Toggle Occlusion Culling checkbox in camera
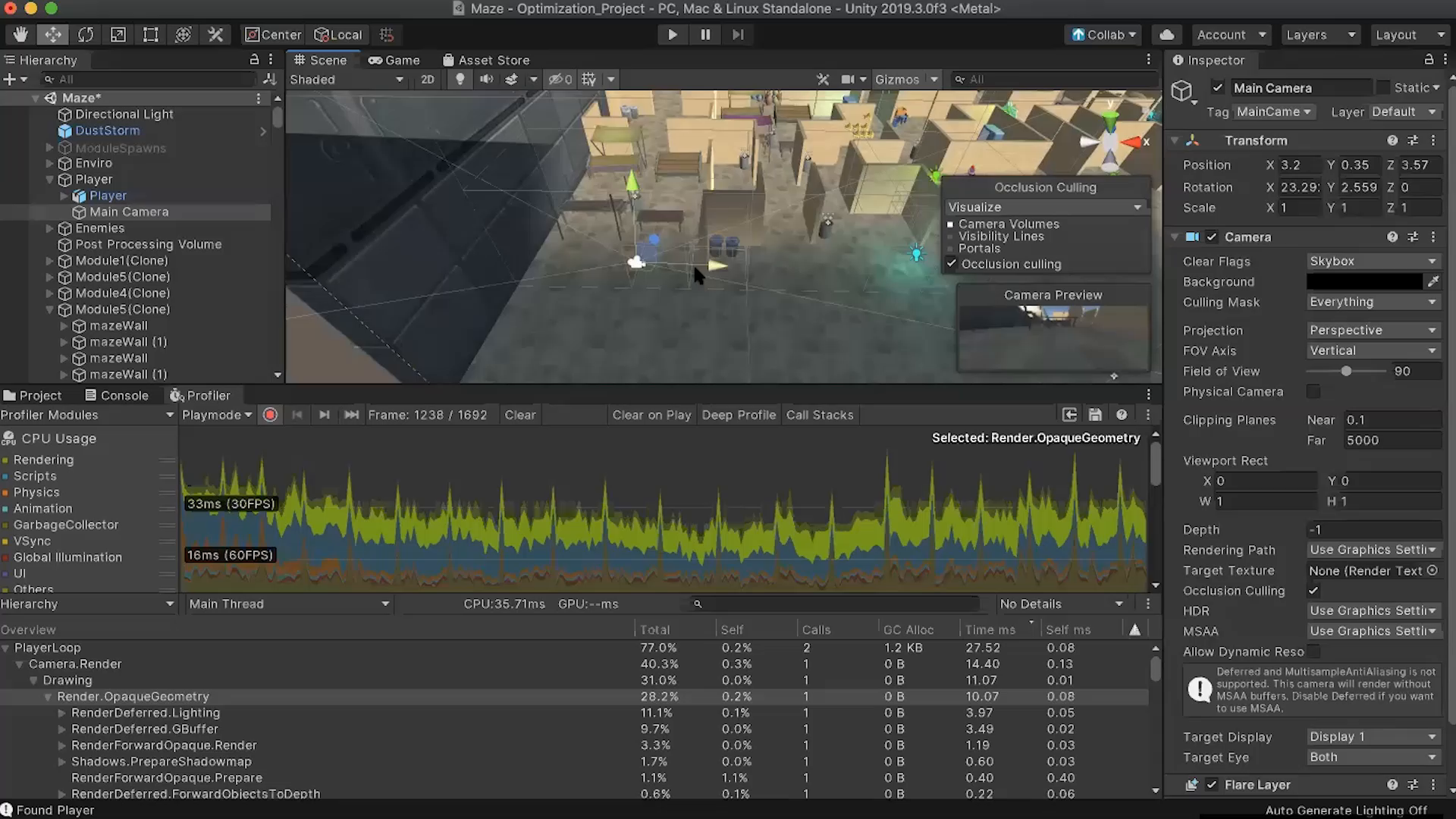Screen dimensions: 1456x819 click(1314, 590)
